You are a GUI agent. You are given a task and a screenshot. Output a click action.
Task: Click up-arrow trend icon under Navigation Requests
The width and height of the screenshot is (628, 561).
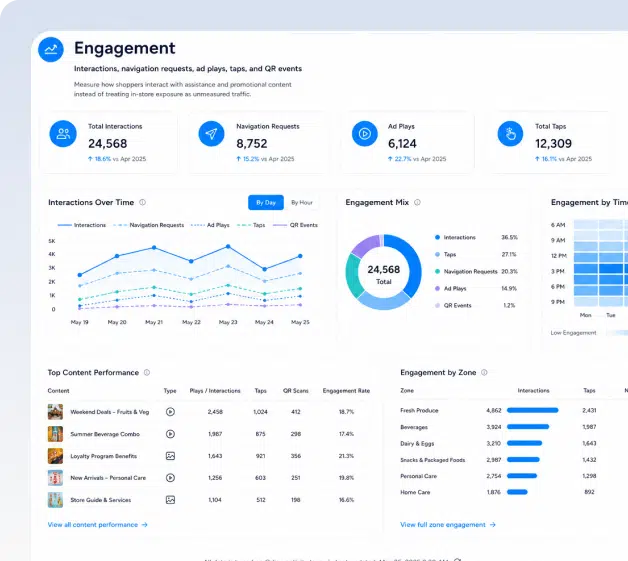pos(239,159)
